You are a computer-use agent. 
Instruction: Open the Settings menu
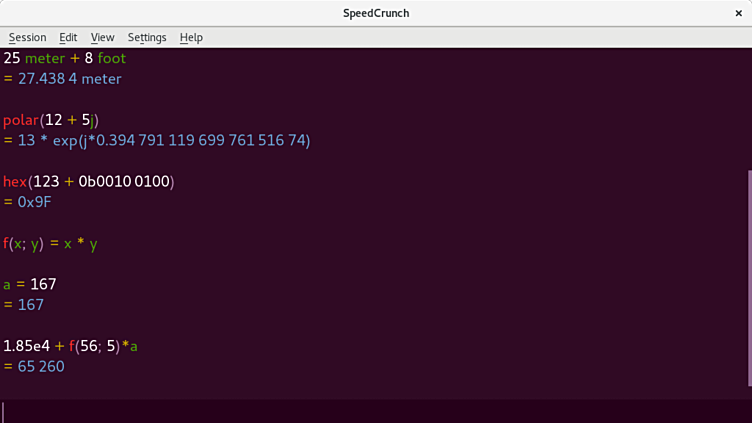[x=147, y=37]
